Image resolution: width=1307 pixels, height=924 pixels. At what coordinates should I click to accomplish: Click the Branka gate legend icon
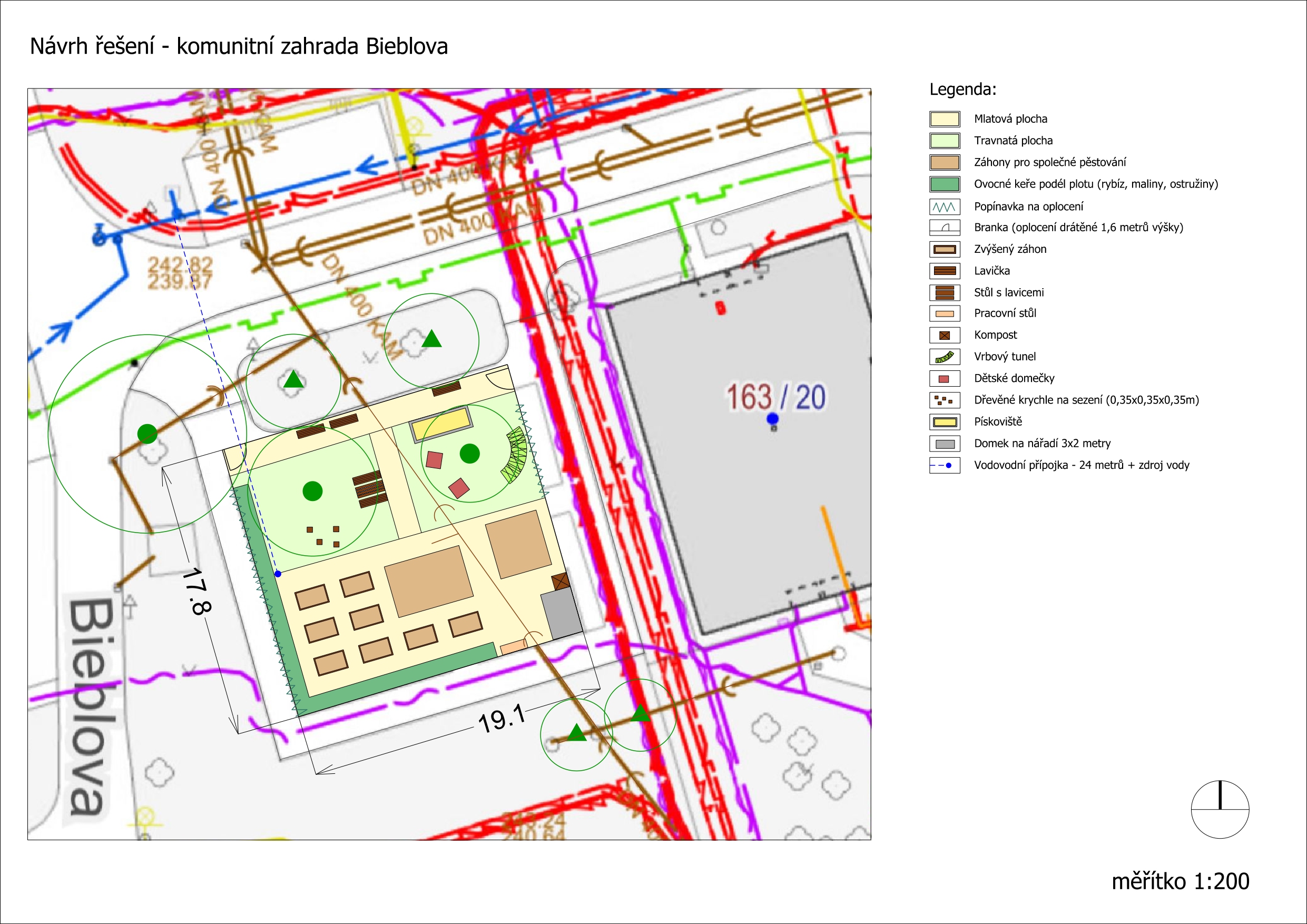point(945,228)
